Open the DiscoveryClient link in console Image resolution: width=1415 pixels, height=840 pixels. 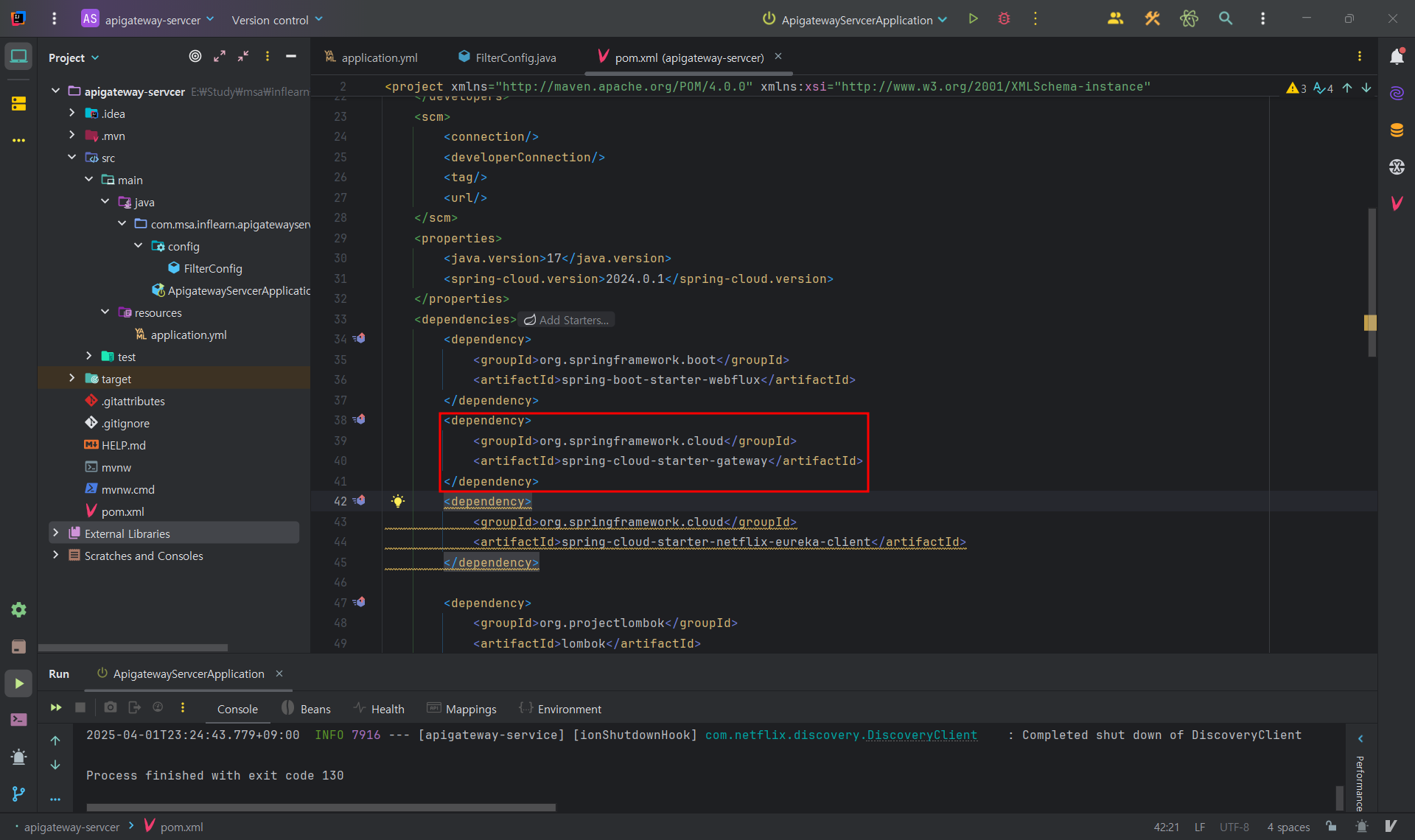coord(922,735)
